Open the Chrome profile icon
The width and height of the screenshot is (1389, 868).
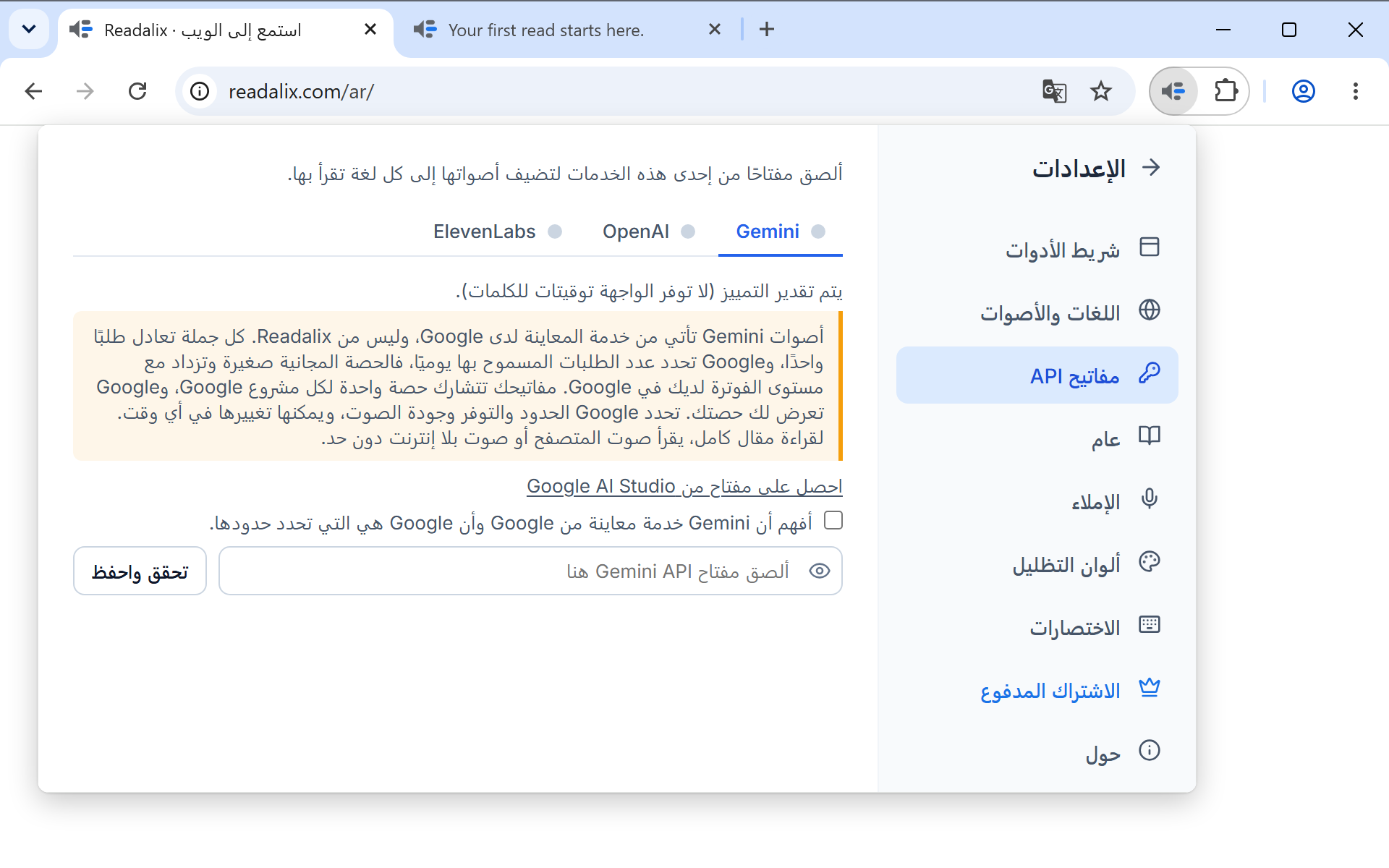pos(1304,91)
